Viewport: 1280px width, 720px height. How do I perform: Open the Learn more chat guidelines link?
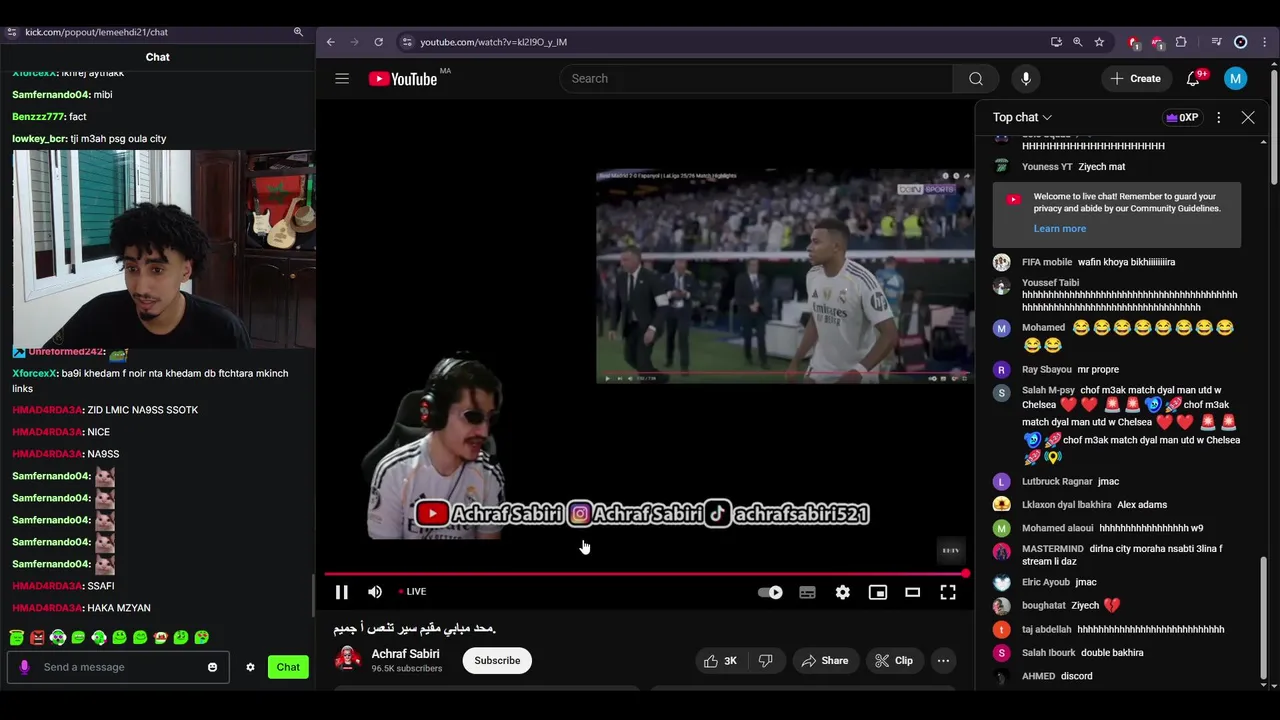pyautogui.click(x=1059, y=229)
